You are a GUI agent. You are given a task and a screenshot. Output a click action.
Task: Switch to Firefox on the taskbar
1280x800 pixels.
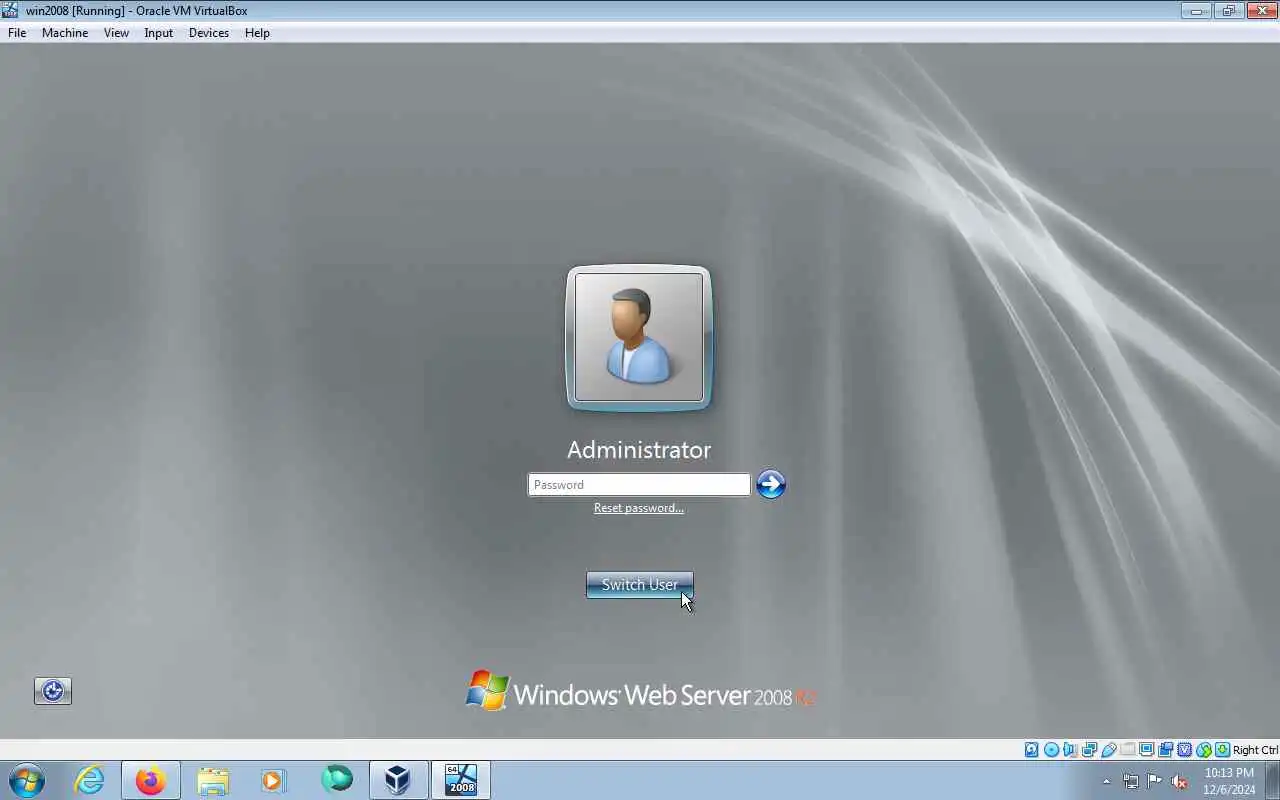[151, 780]
